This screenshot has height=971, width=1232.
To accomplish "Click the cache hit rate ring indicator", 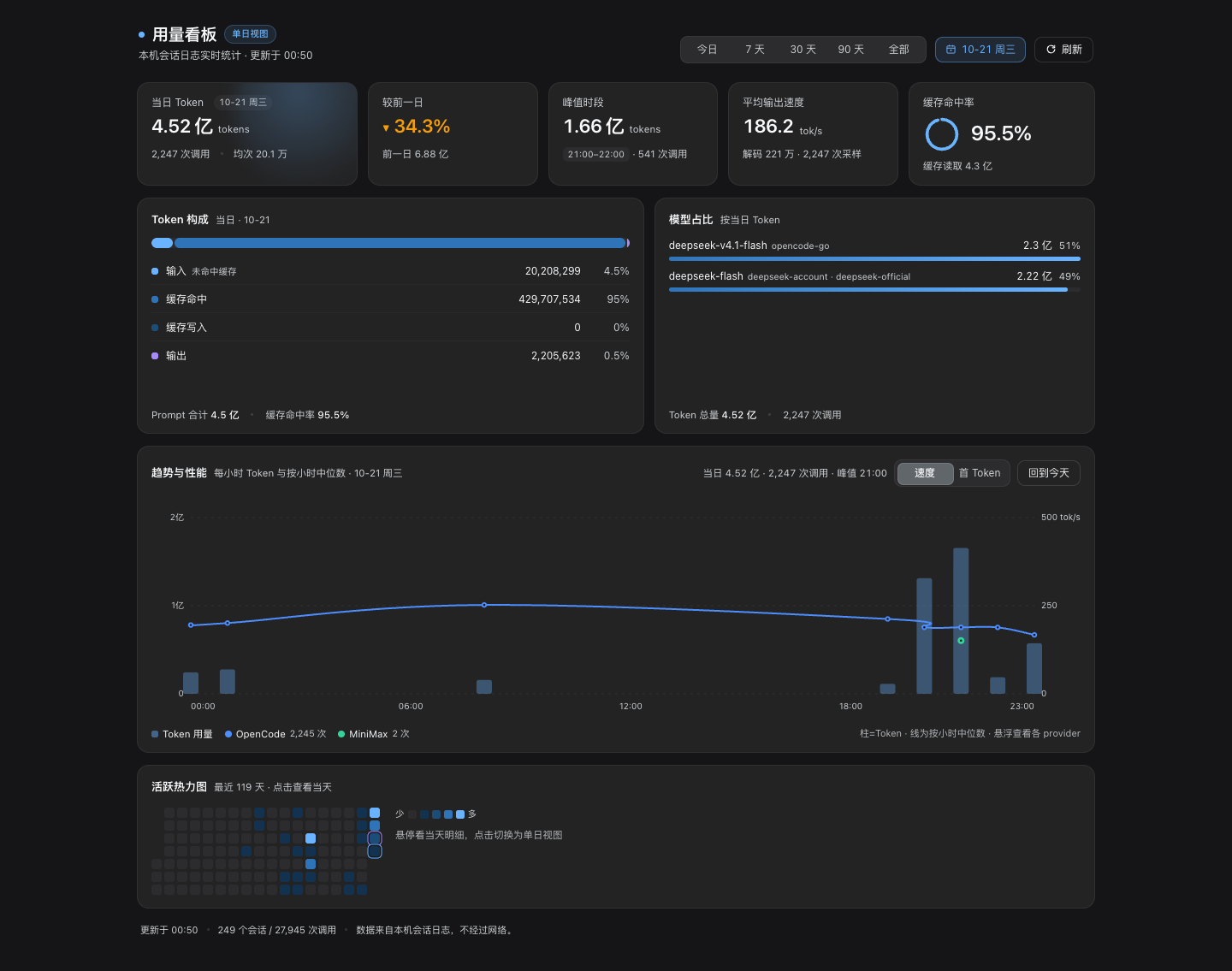I will [942, 134].
